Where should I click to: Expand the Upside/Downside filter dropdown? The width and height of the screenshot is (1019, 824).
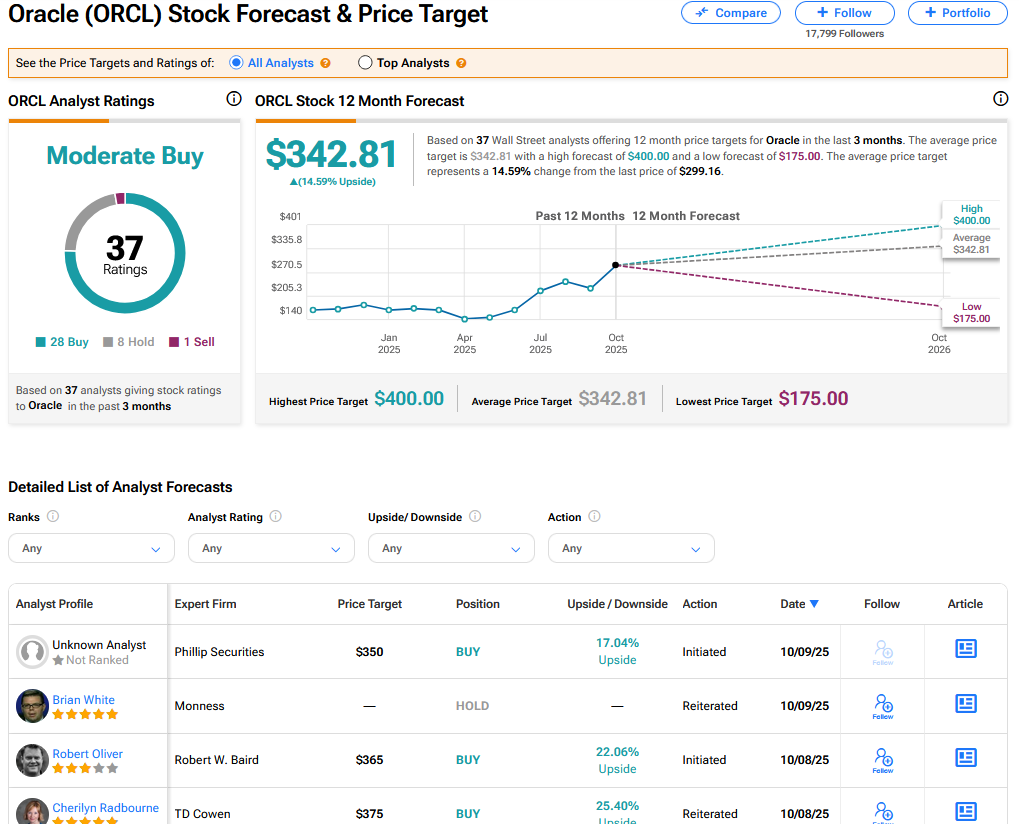pos(451,548)
